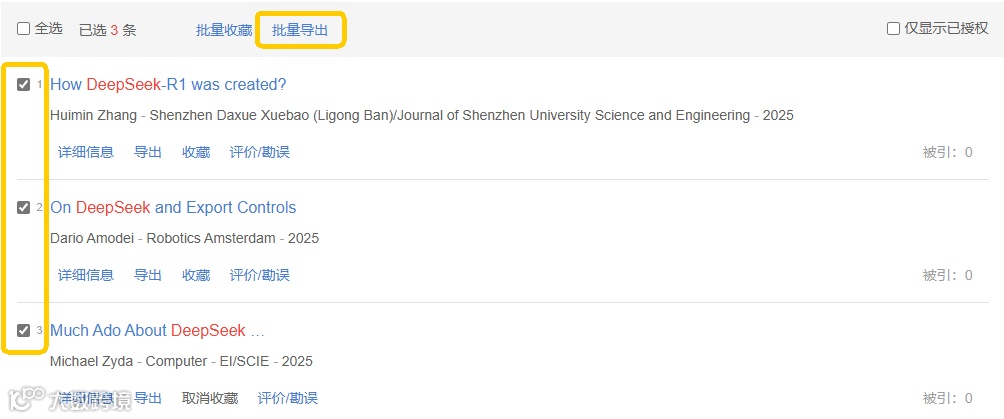Click 收藏 under the second result
This screenshot has height=419, width=1004.
pyautogui.click(x=196, y=275)
